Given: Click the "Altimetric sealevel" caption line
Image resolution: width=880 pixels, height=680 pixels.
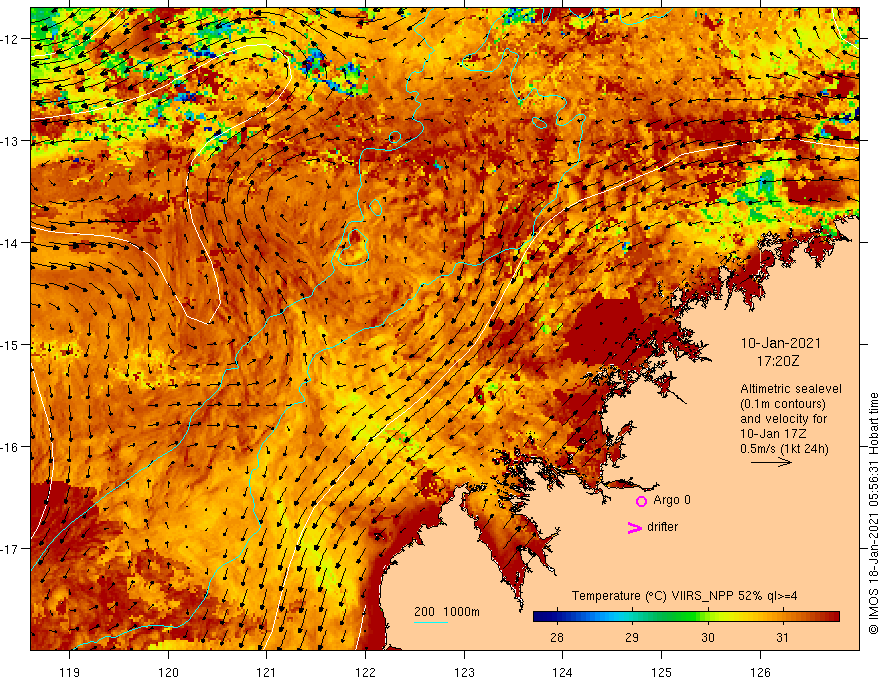Looking at the screenshot, I should point(791,389).
